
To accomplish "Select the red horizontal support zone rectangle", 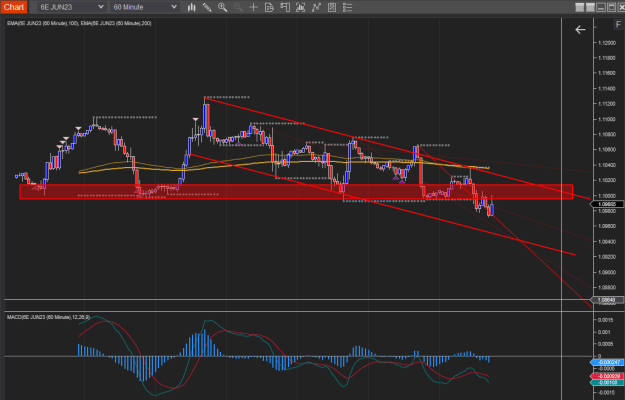I will tap(296, 192).
